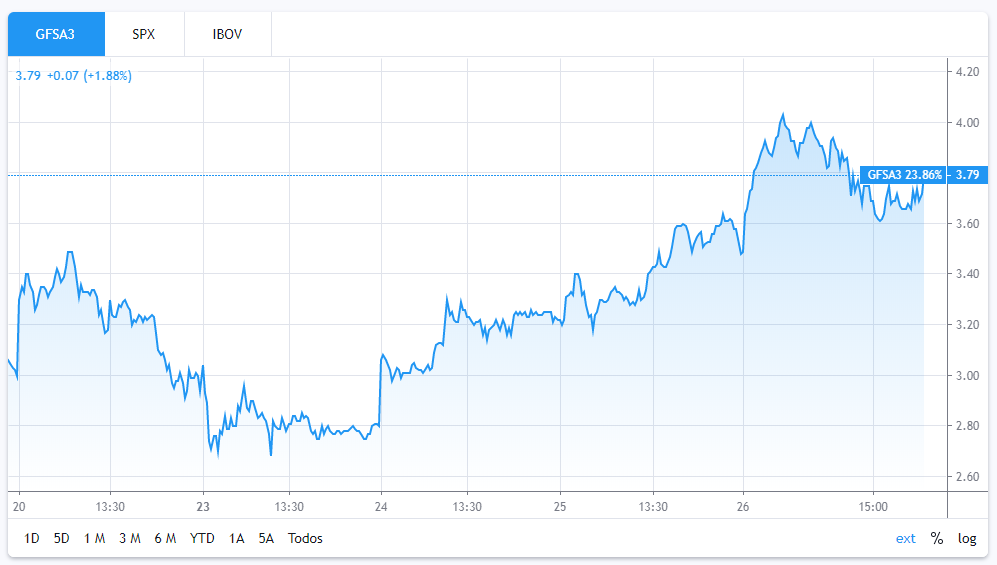Click the 4.00 price axis level
The image size is (997, 565).
pos(967,123)
